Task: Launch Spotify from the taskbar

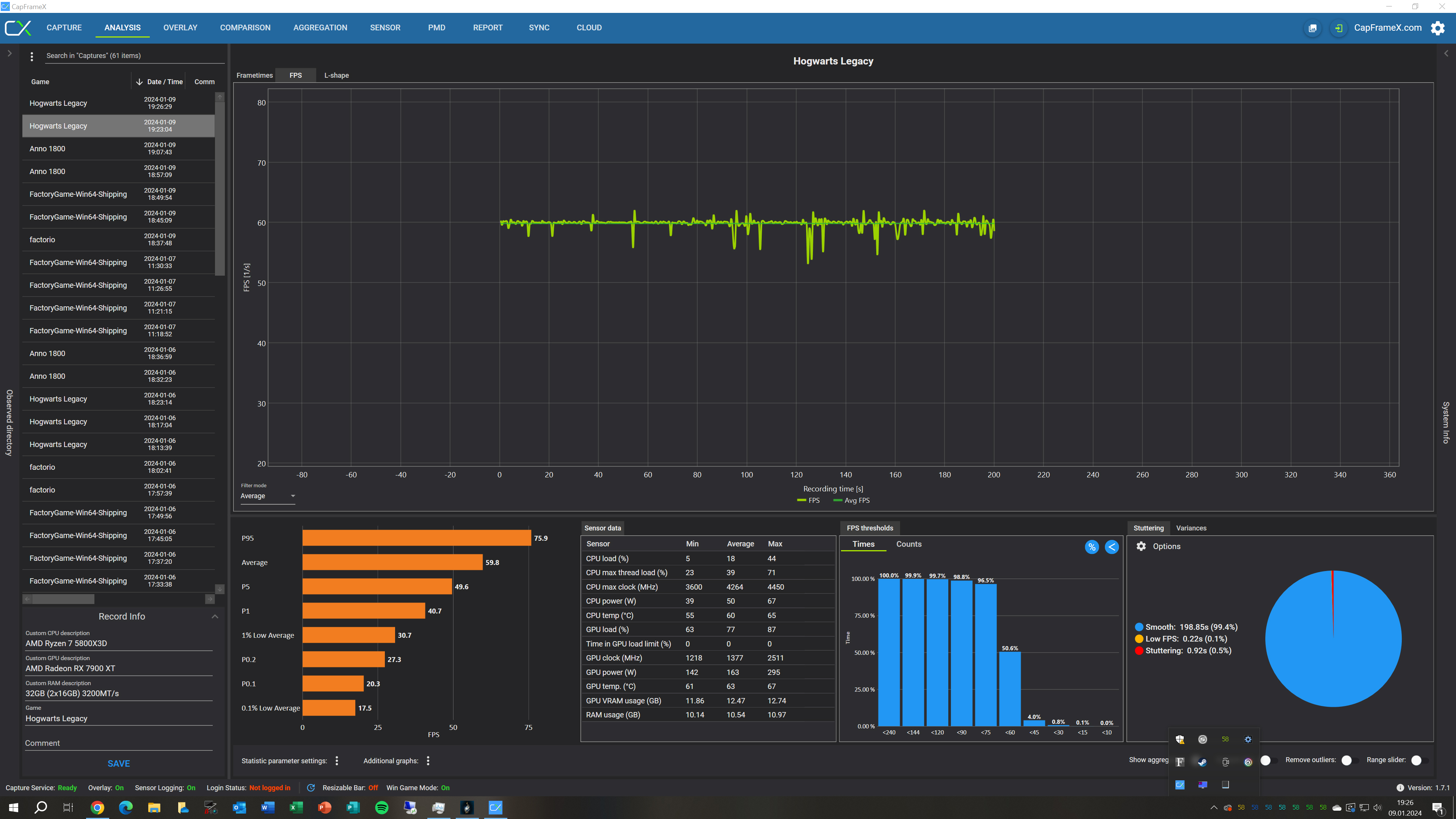Action: pos(381,807)
